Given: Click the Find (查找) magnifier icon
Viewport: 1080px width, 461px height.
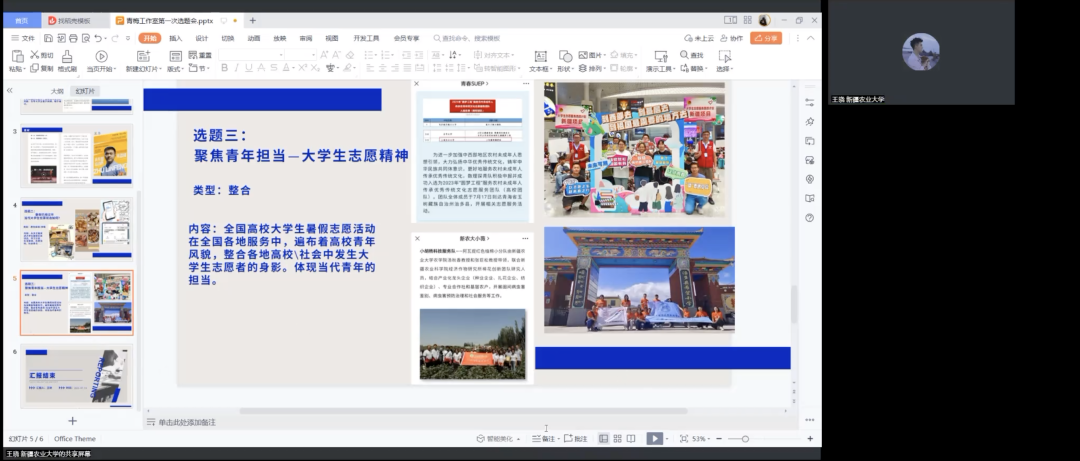Looking at the screenshot, I should tap(684, 55).
